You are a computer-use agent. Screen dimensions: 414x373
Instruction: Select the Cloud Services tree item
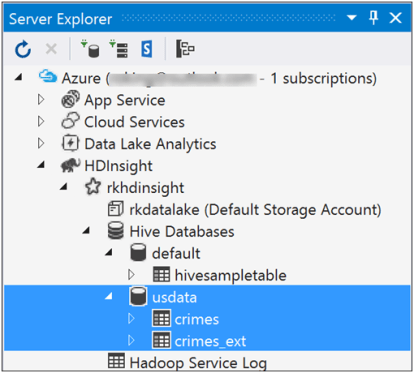tap(134, 122)
